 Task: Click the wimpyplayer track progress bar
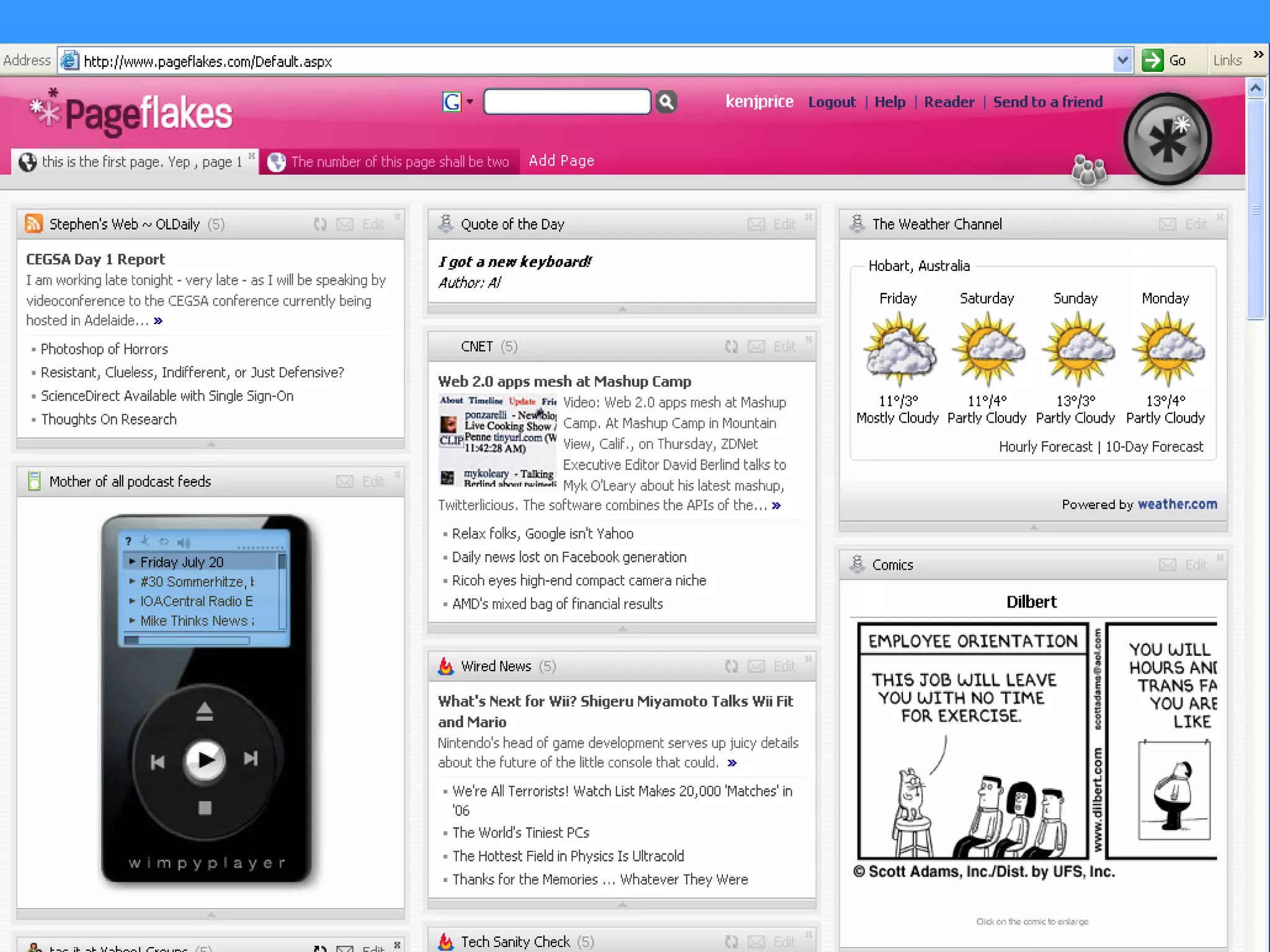187,640
